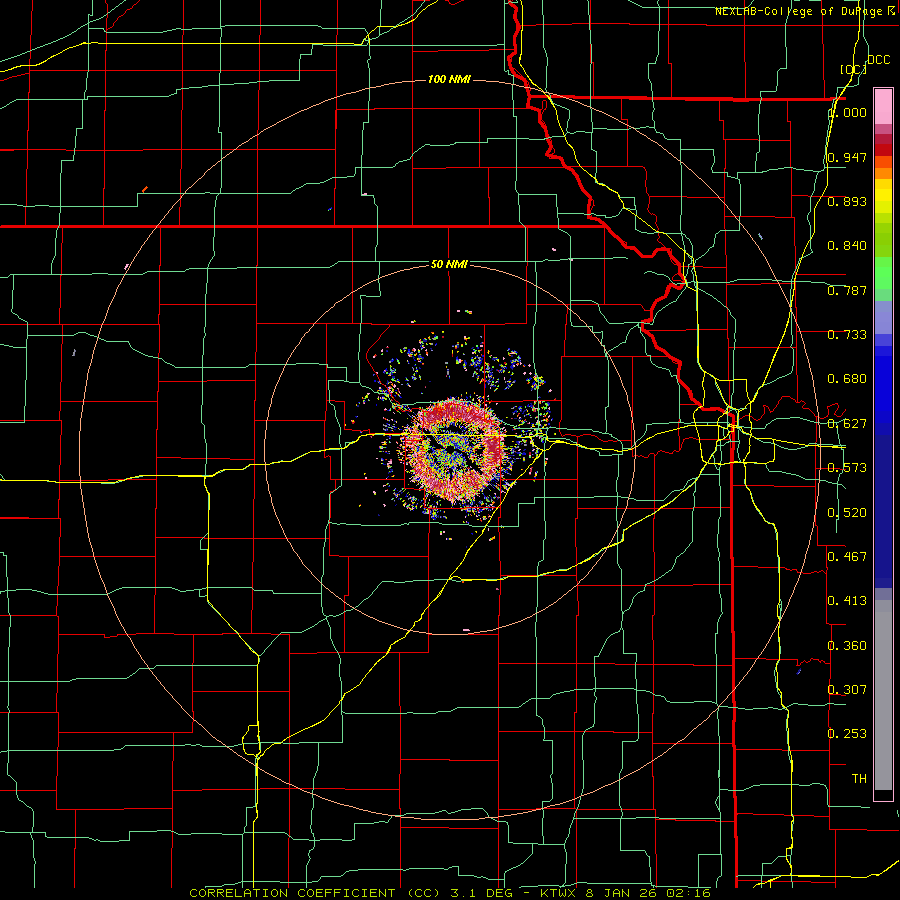Click the [CC] unit label
This screenshot has width=900, height=900.
click(853, 69)
